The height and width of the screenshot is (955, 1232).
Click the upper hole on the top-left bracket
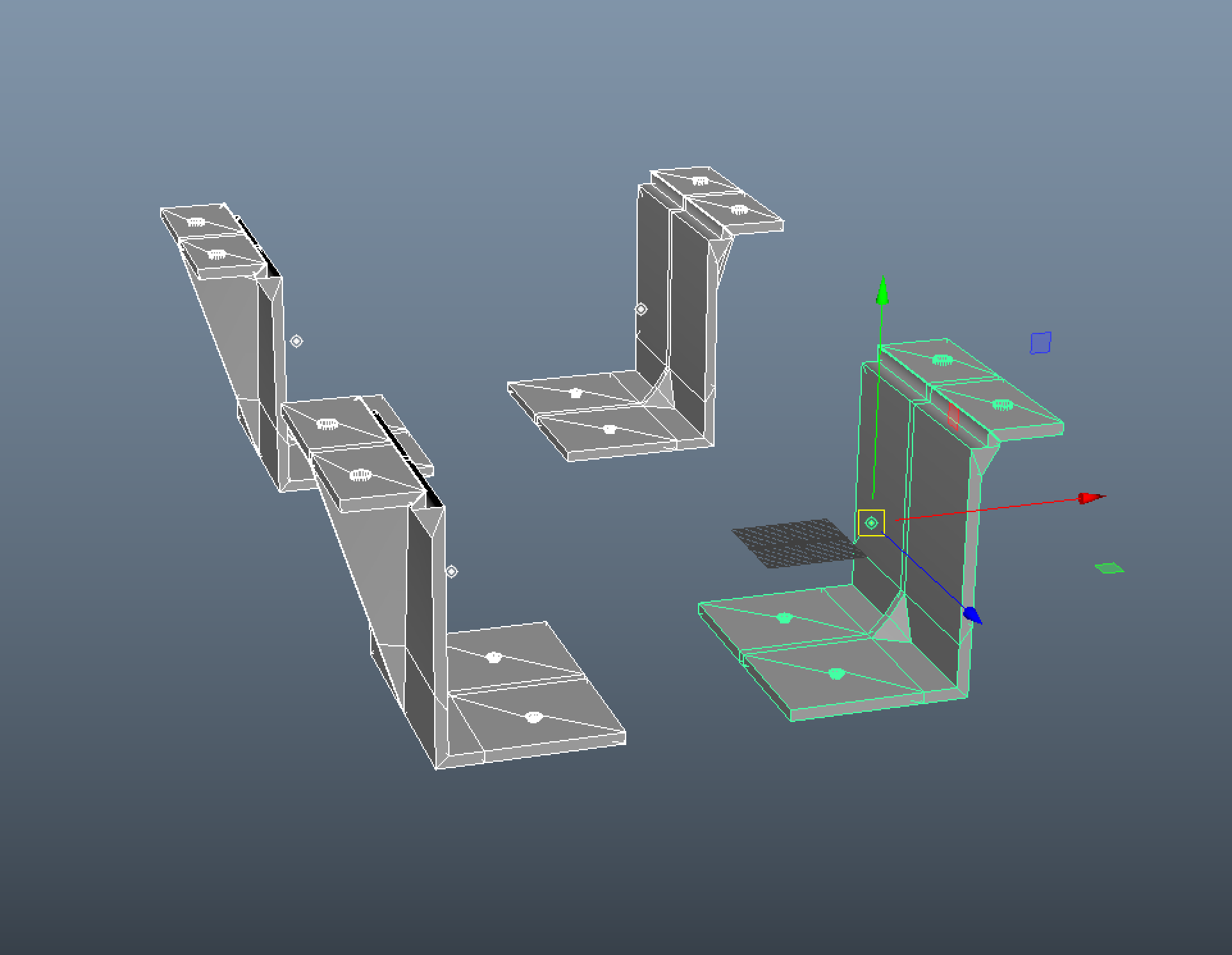point(196,222)
